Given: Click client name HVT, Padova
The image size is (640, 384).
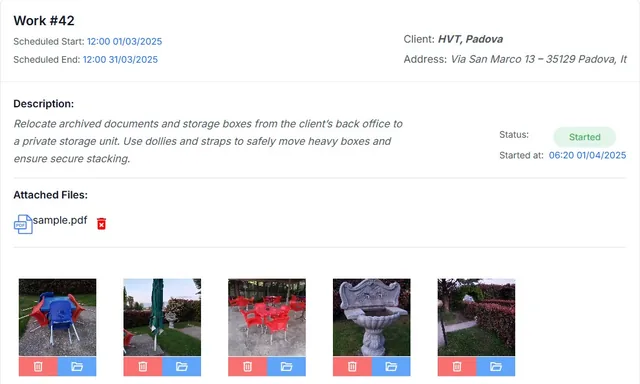Looking at the screenshot, I should tap(470, 39).
